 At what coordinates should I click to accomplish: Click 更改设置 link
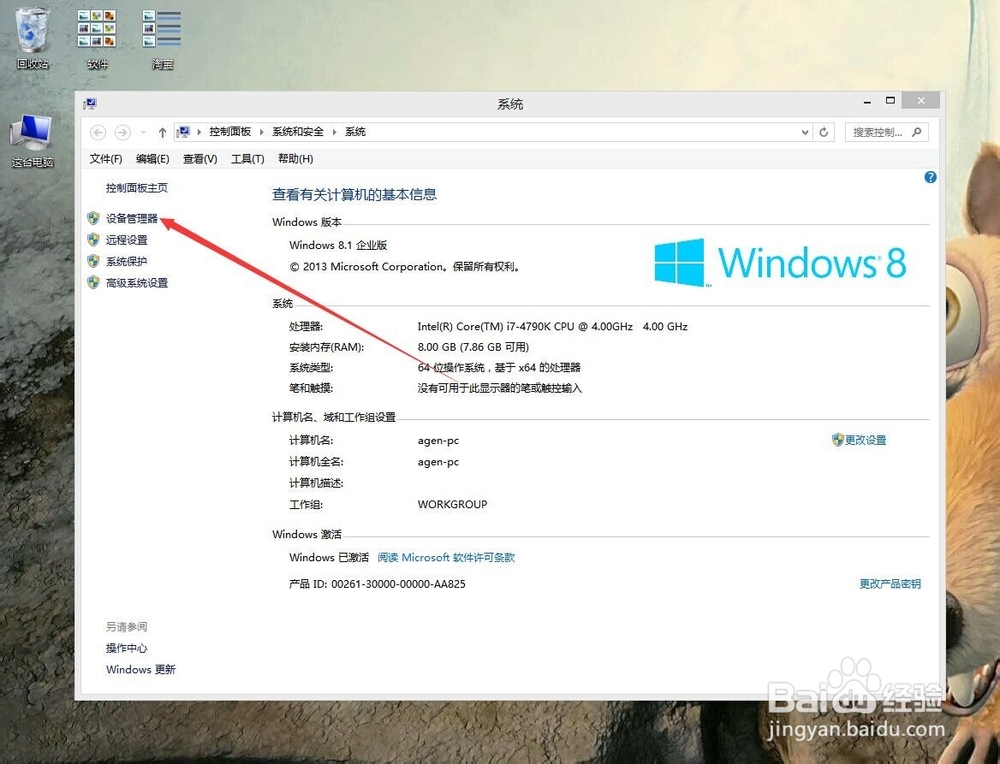[865, 440]
